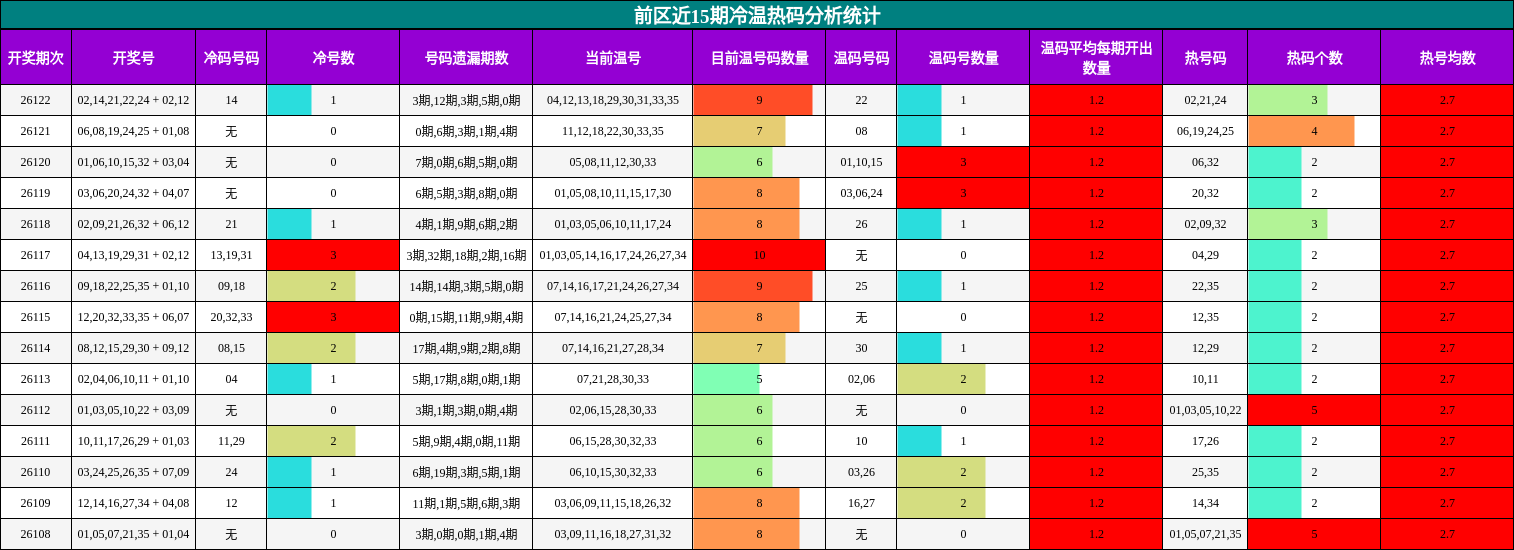Click issue number 26117
The width and height of the screenshot is (1514, 550).
coord(36,255)
